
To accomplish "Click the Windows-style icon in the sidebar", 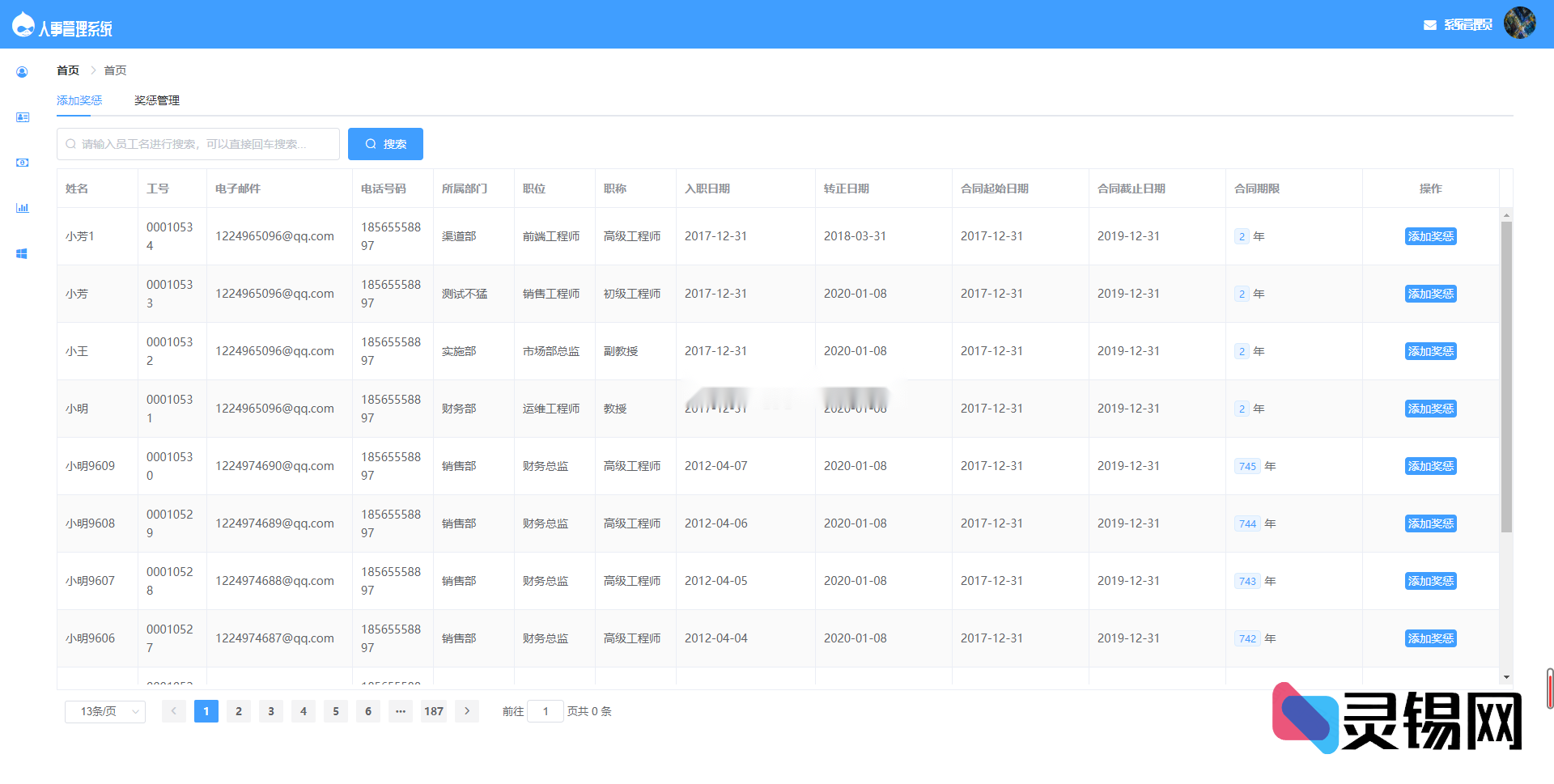I will tap(22, 252).
